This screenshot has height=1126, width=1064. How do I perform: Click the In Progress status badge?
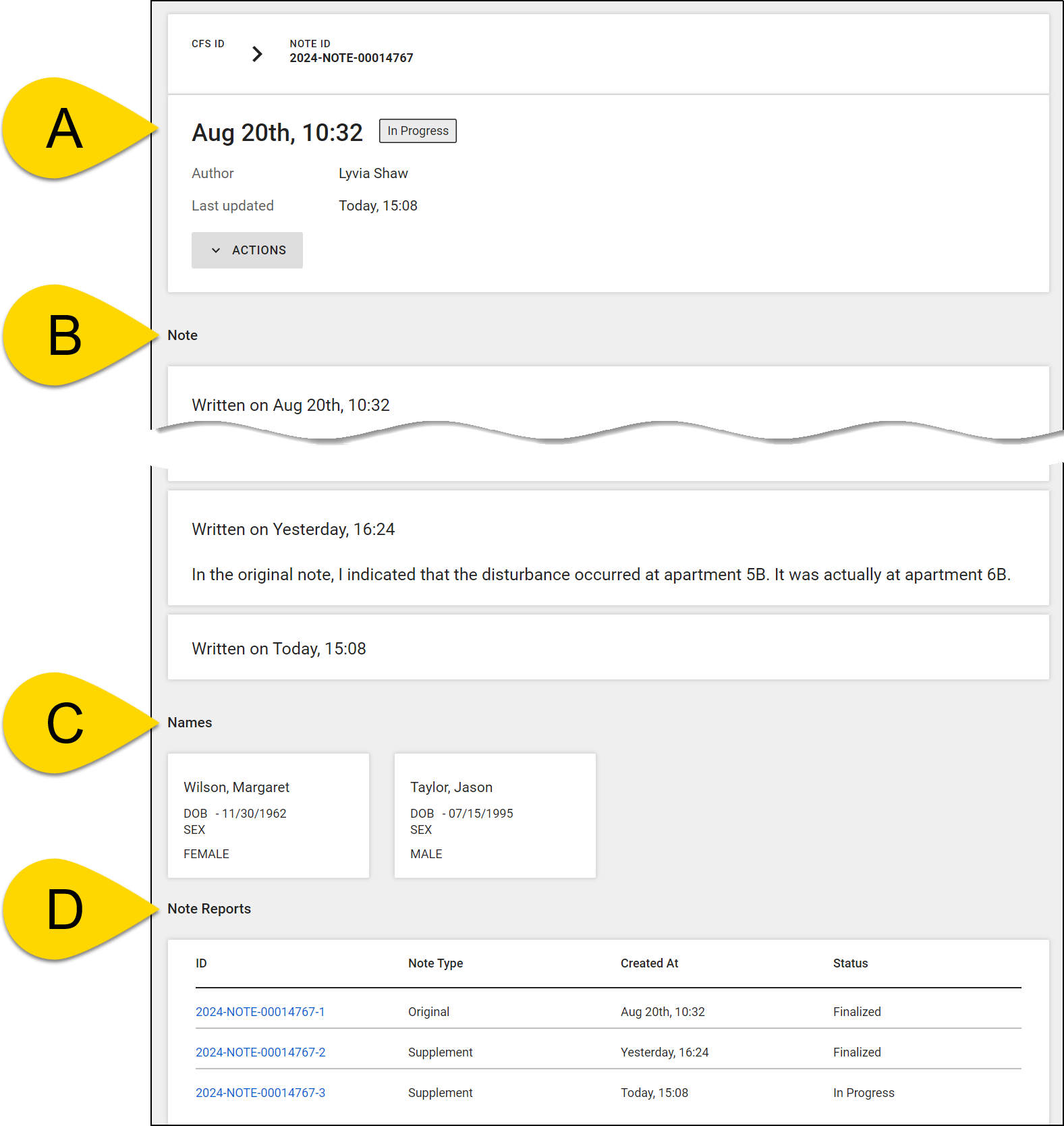click(418, 131)
